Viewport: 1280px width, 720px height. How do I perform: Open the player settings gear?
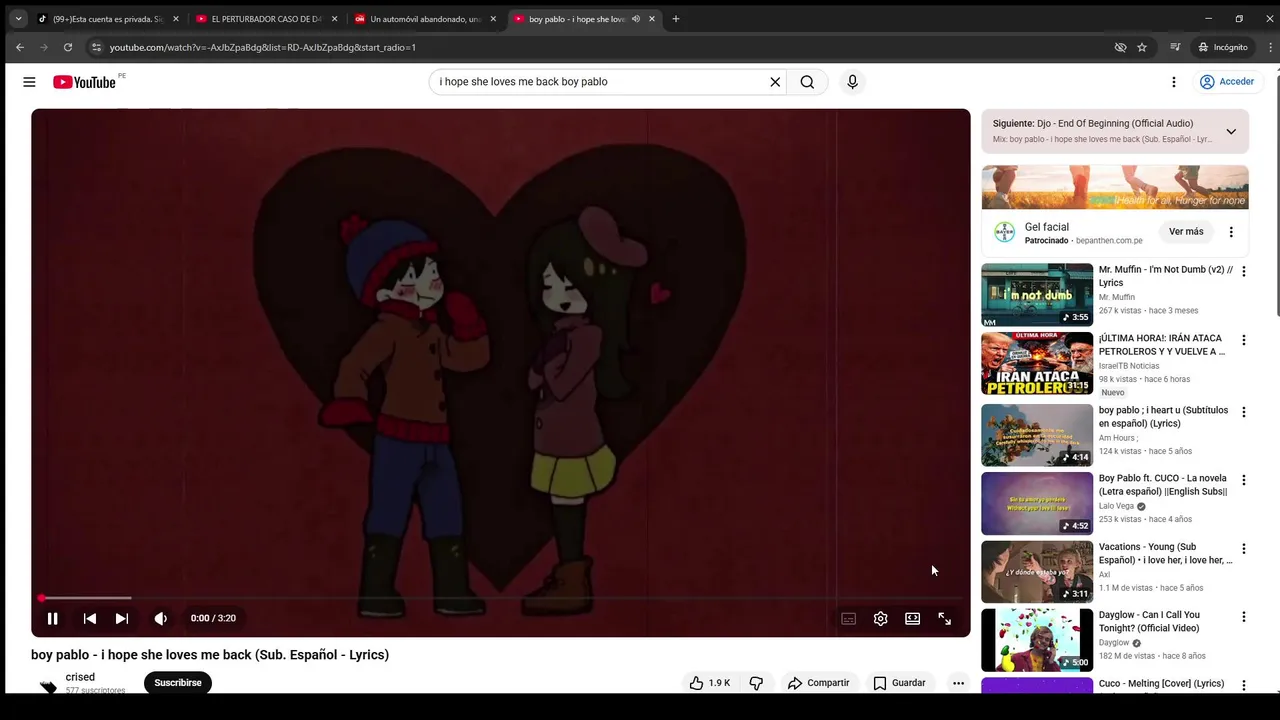click(880, 618)
